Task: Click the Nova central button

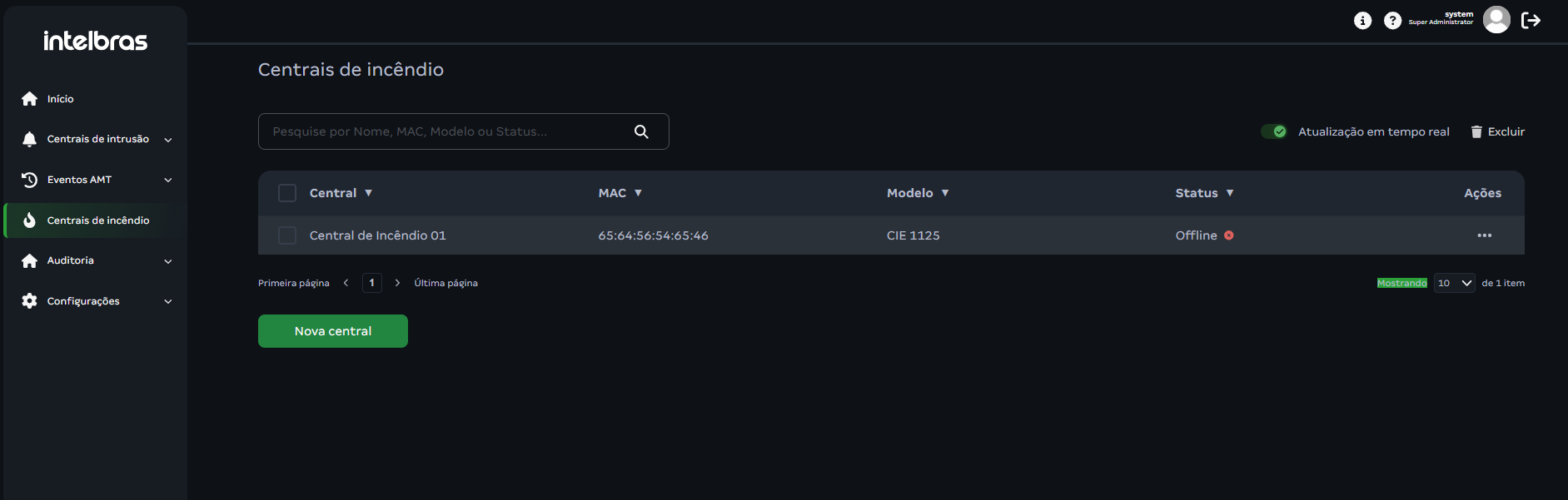Action: pyautogui.click(x=332, y=331)
